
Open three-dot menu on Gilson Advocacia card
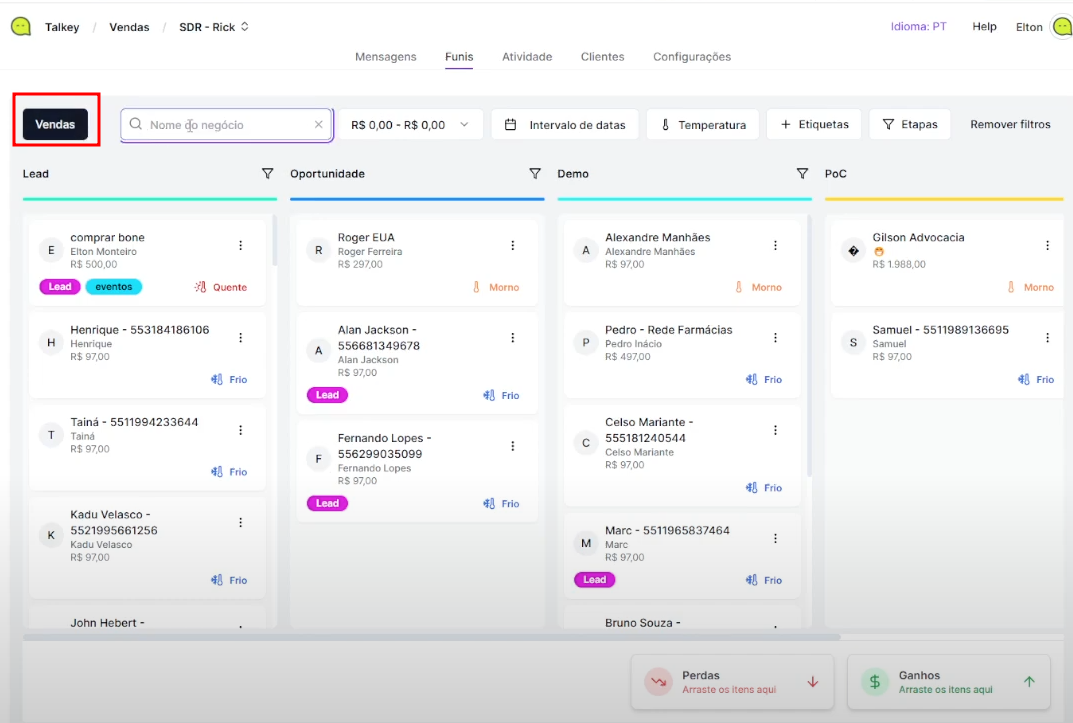(x=1047, y=245)
